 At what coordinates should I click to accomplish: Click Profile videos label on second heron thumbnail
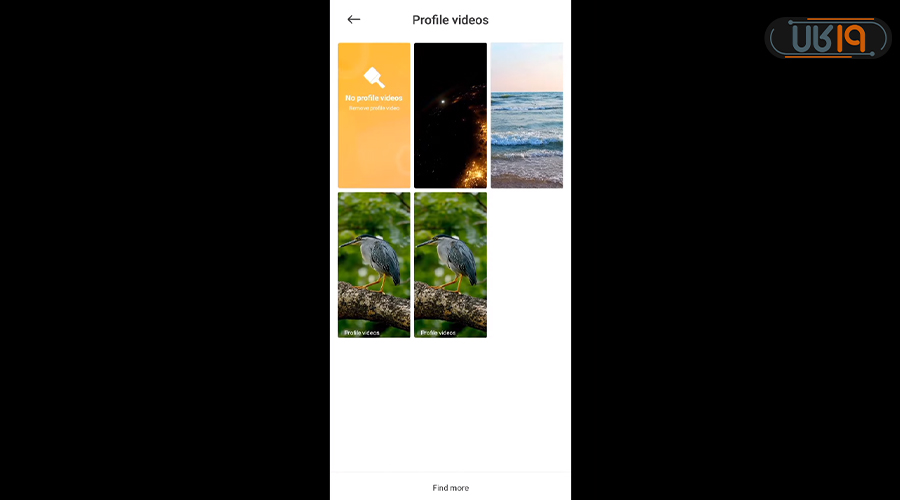click(438, 332)
